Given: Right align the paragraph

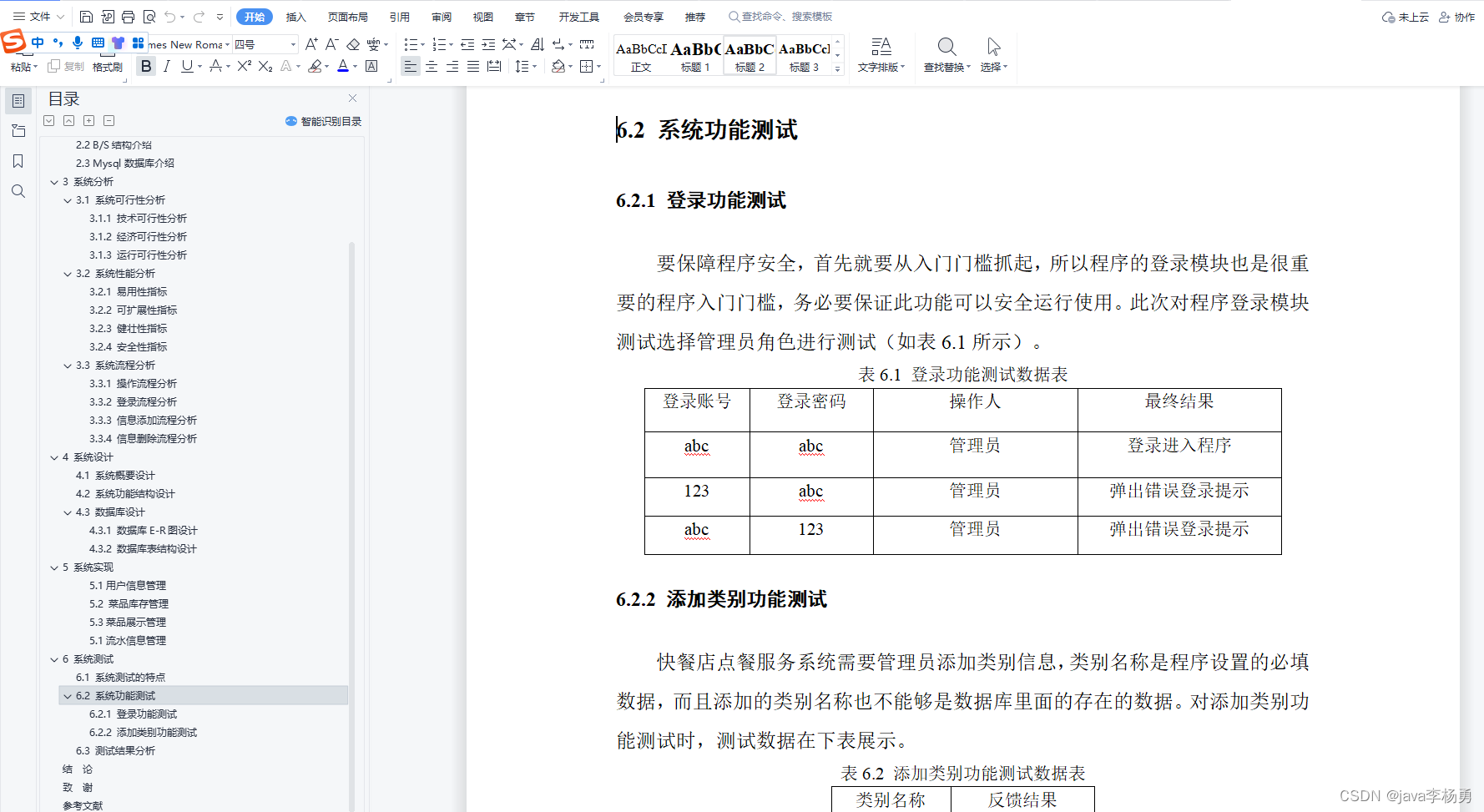Looking at the screenshot, I should point(452,66).
